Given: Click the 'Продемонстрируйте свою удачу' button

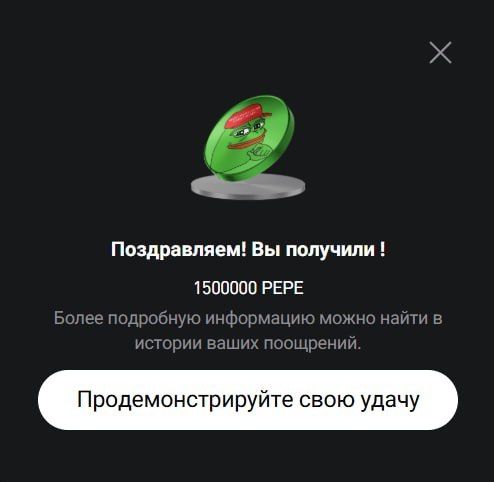Looking at the screenshot, I should (248, 400).
